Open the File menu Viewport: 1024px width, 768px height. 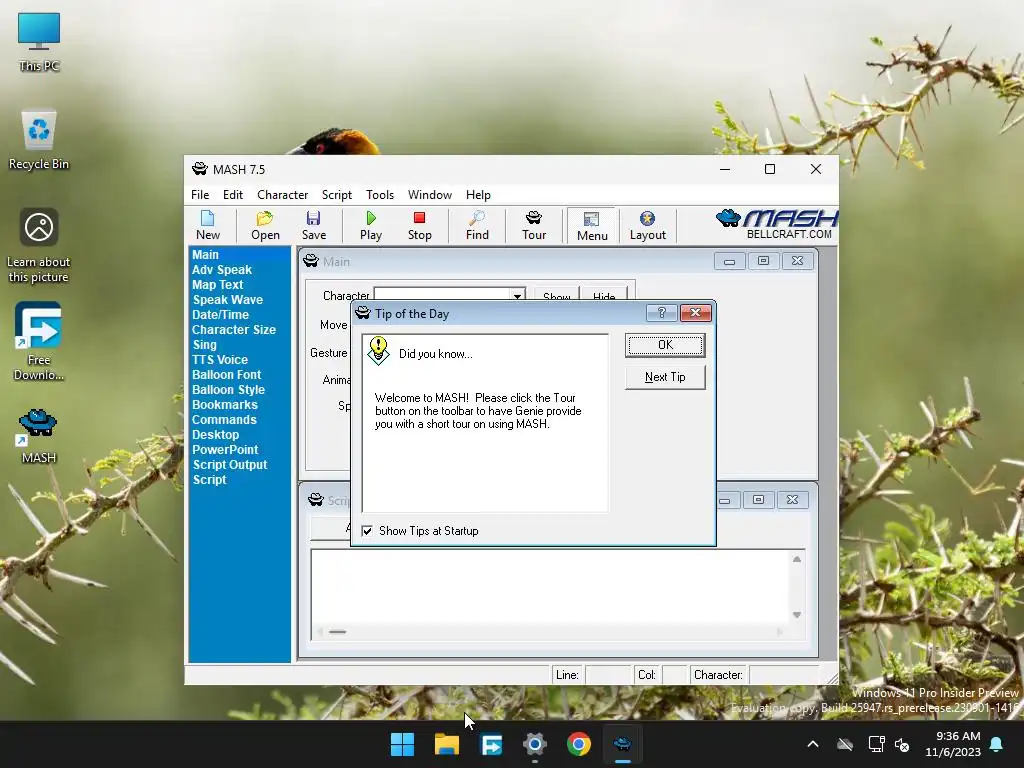pos(200,195)
